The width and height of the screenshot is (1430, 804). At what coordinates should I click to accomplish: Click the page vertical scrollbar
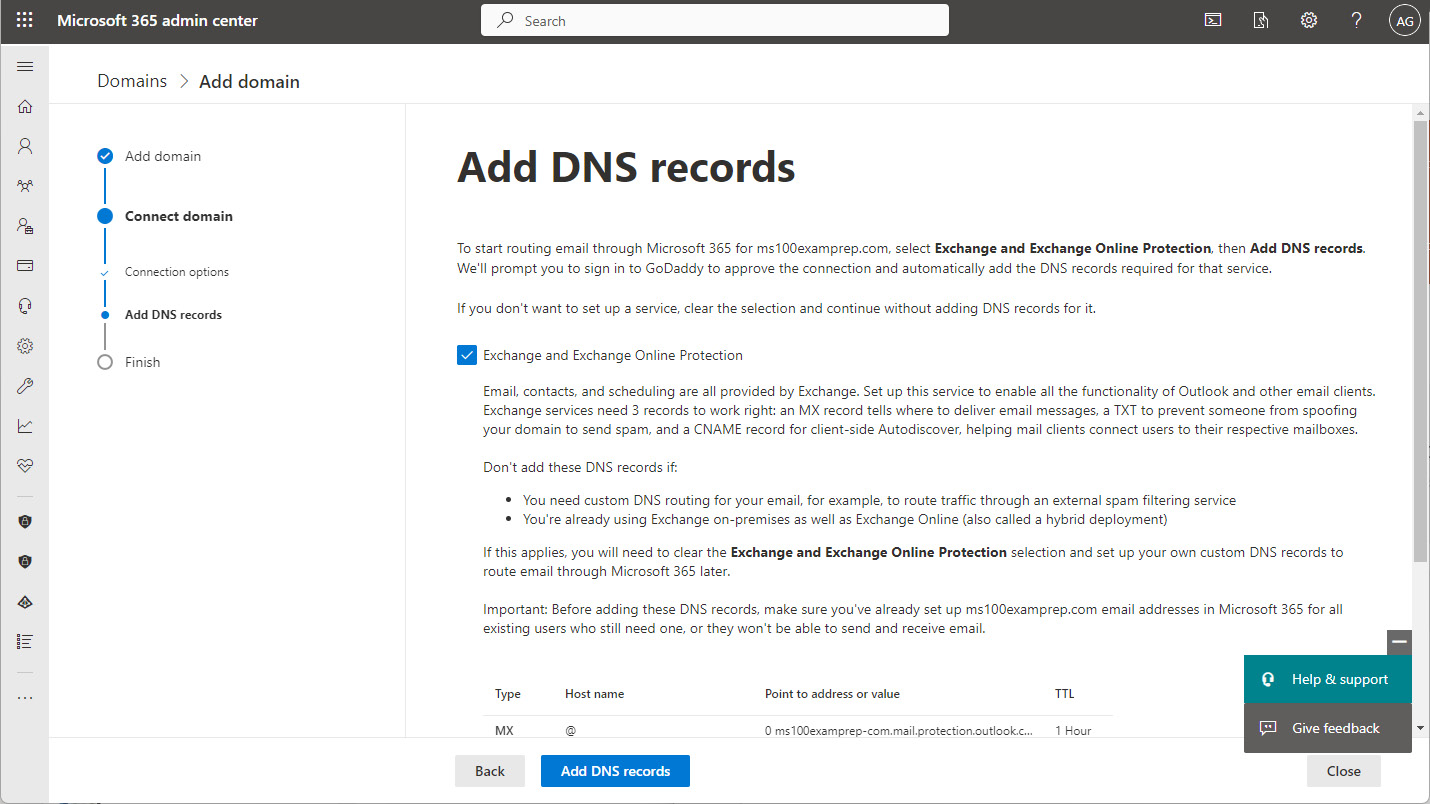[1420, 340]
